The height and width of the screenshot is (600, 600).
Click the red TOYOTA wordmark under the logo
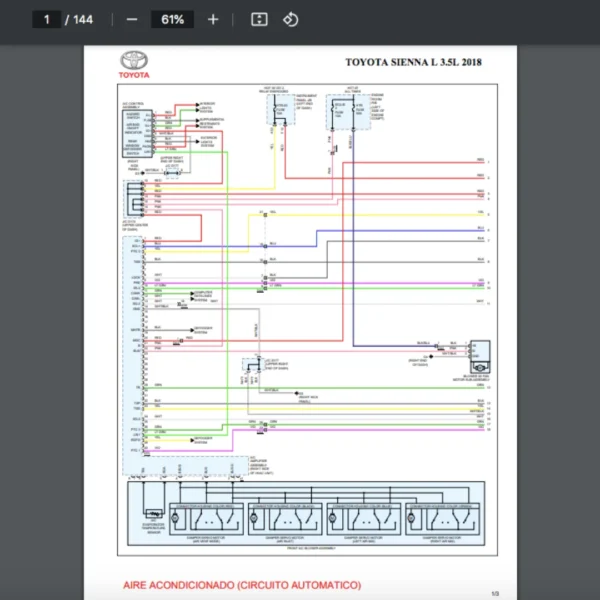(134, 76)
